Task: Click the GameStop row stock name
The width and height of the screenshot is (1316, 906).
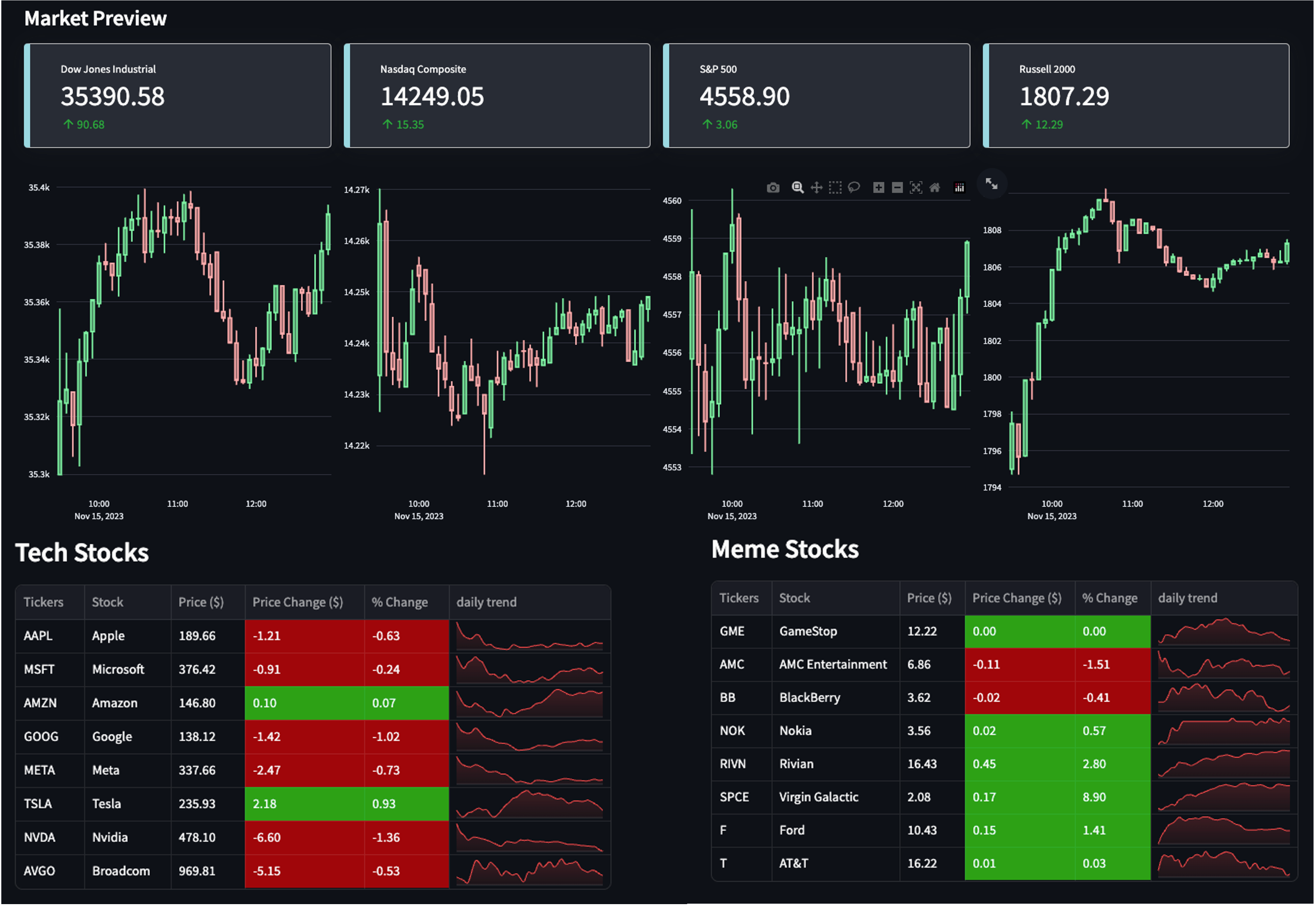Action: [x=808, y=631]
